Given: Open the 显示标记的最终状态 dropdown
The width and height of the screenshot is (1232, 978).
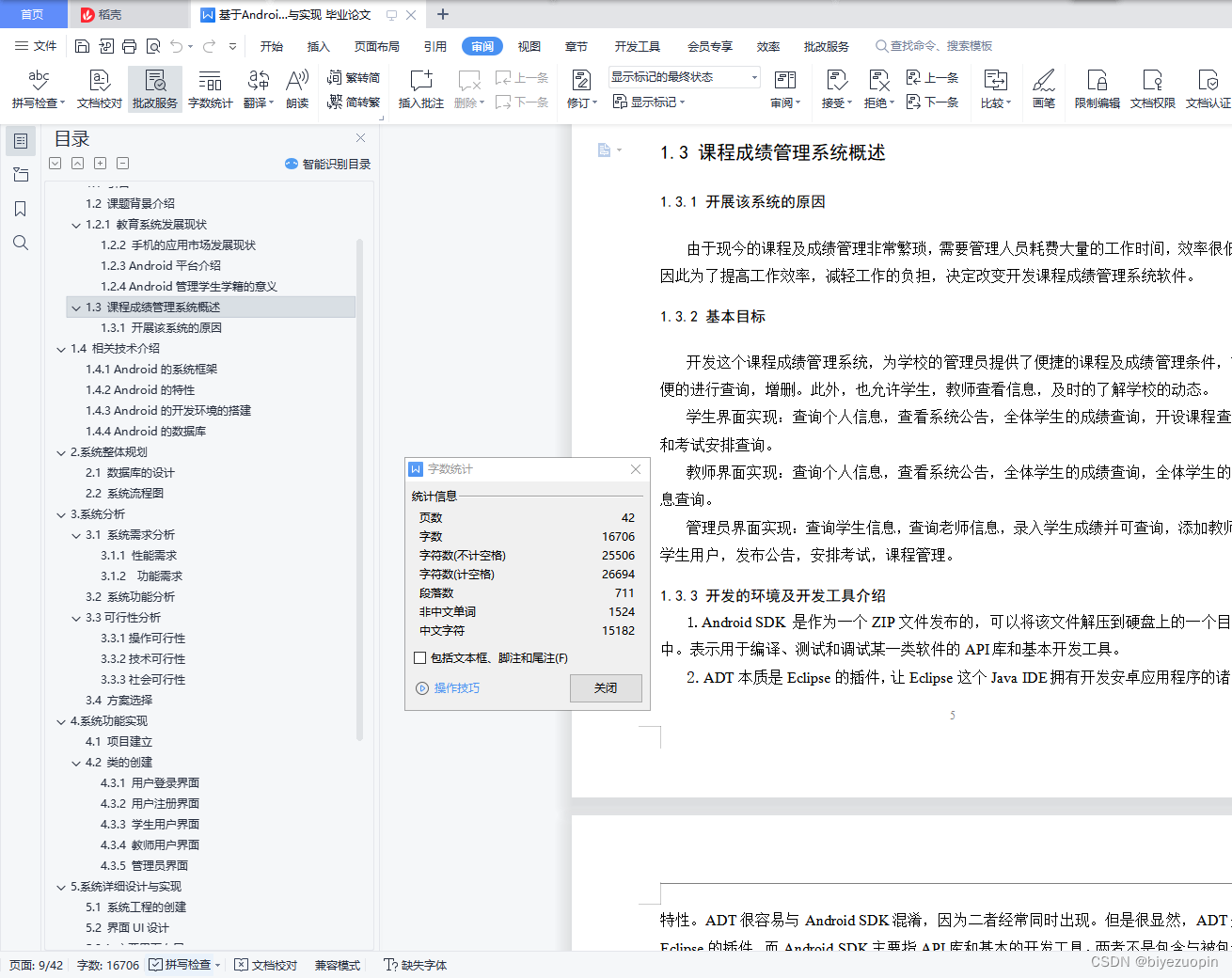Looking at the screenshot, I should (x=684, y=77).
